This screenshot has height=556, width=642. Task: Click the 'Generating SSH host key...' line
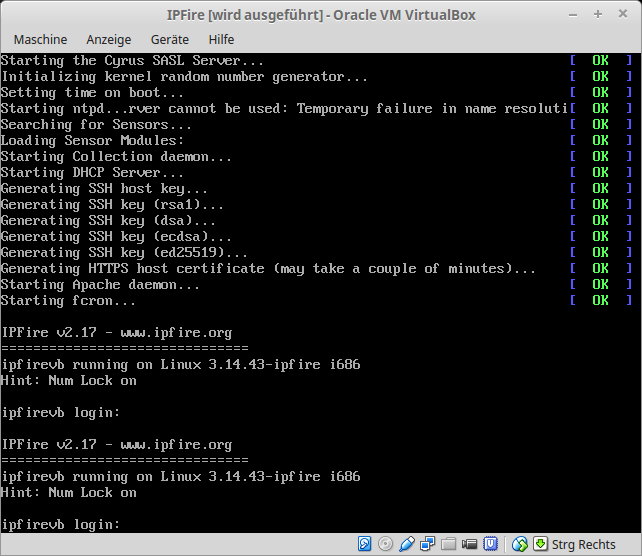pyautogui.click(x=104, y=188)
